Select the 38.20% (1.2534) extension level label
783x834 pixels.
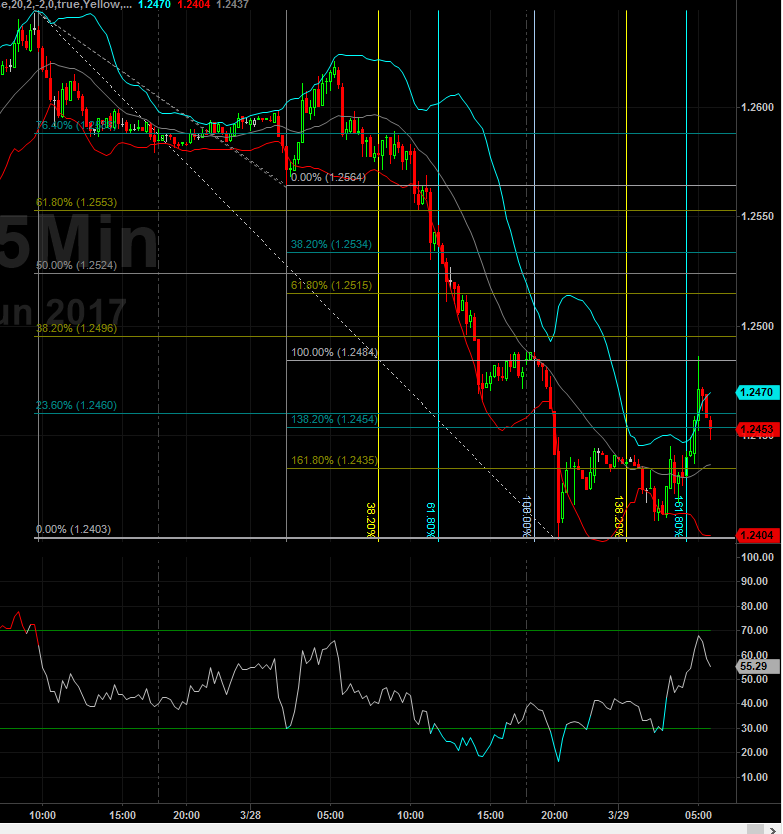[x=333, y=244]
